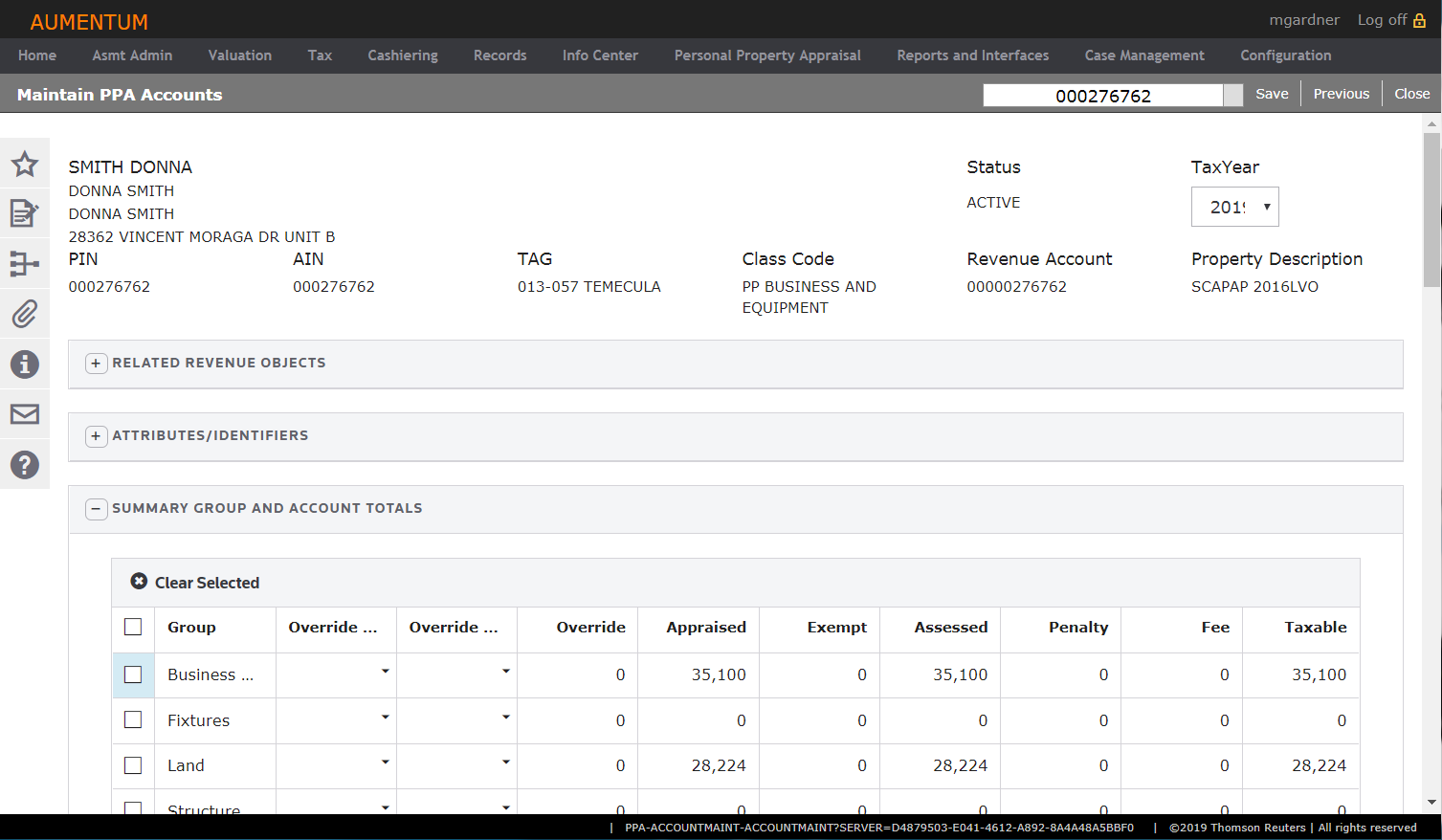The image size is (1442, 840).
Task: Click the Clear Selected X icon
Action: [x=139, y=582]
